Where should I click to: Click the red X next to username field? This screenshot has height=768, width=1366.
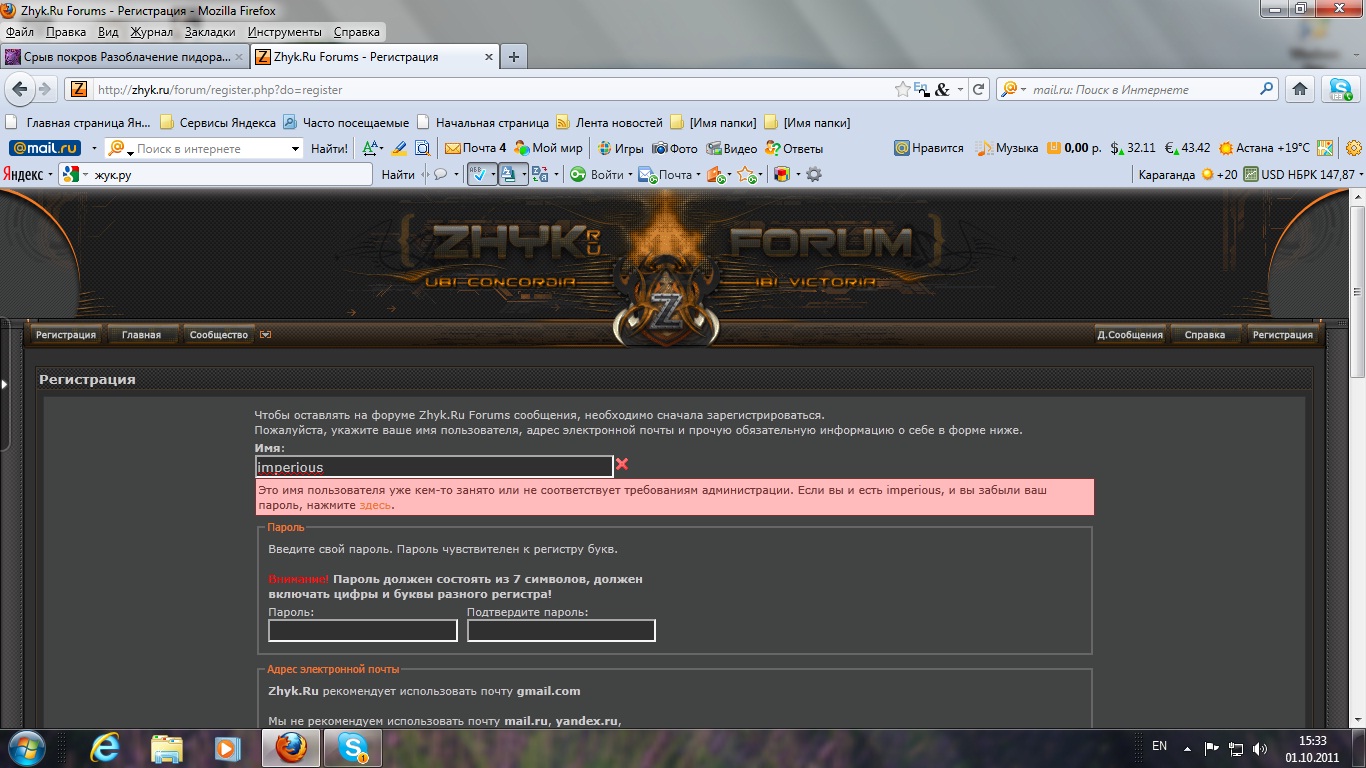[x=622, y=464]
